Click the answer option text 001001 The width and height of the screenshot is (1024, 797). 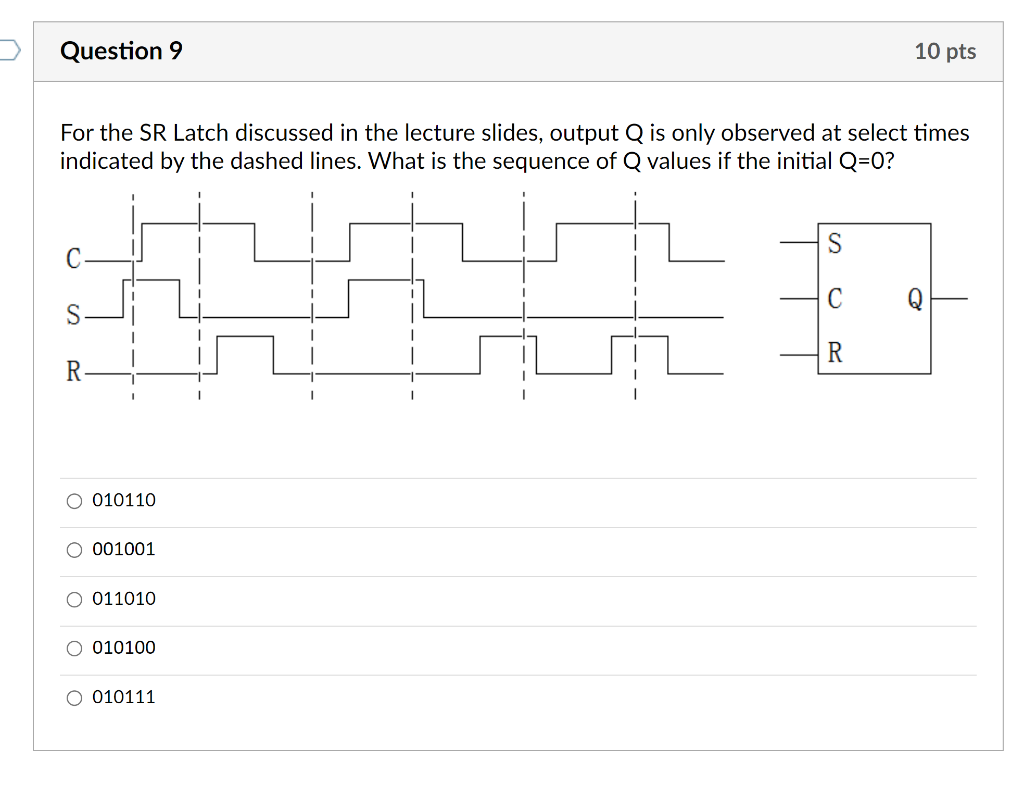tap(123, 549)
